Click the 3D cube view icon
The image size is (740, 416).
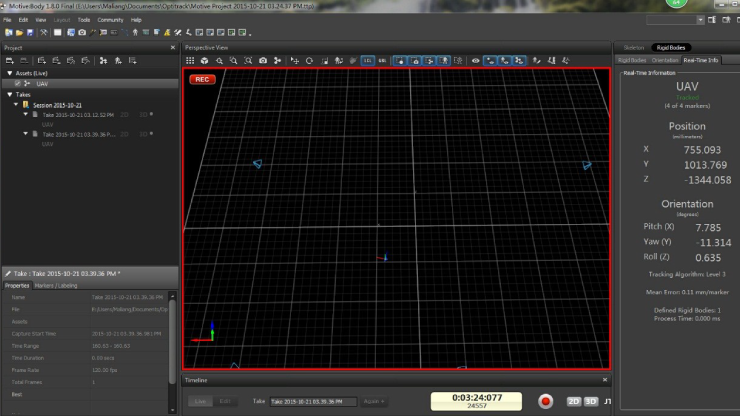205,61
